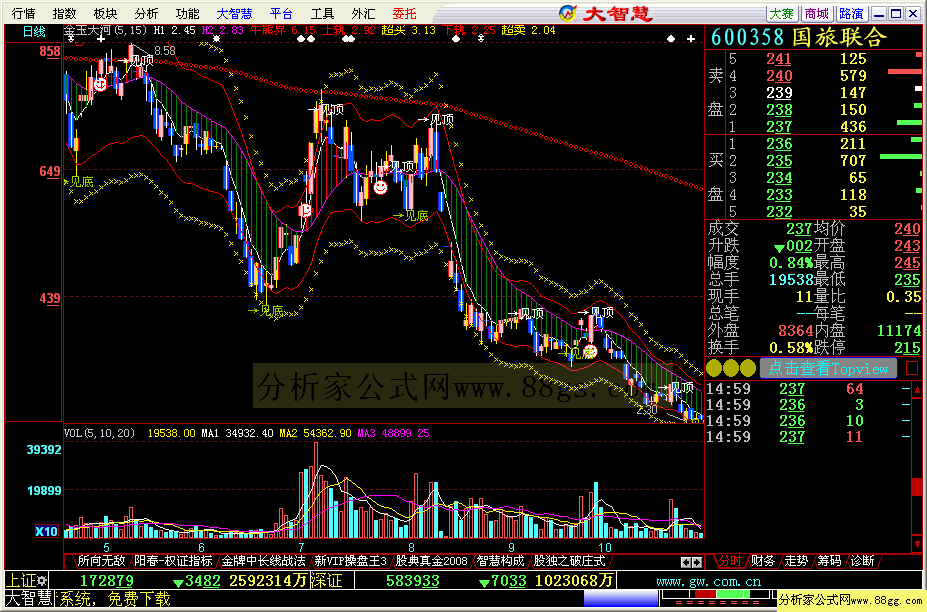Click the down arrow of tick list scrollbar

click(917, 543)
